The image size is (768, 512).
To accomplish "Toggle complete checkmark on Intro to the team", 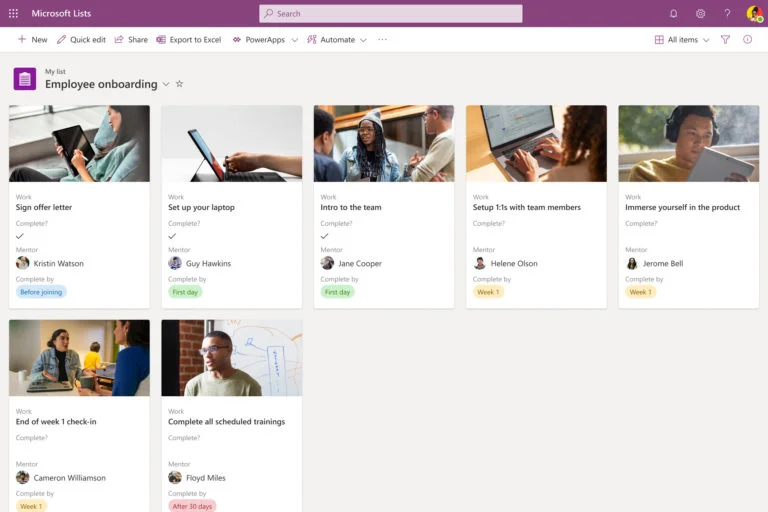I will pos(324,236).
